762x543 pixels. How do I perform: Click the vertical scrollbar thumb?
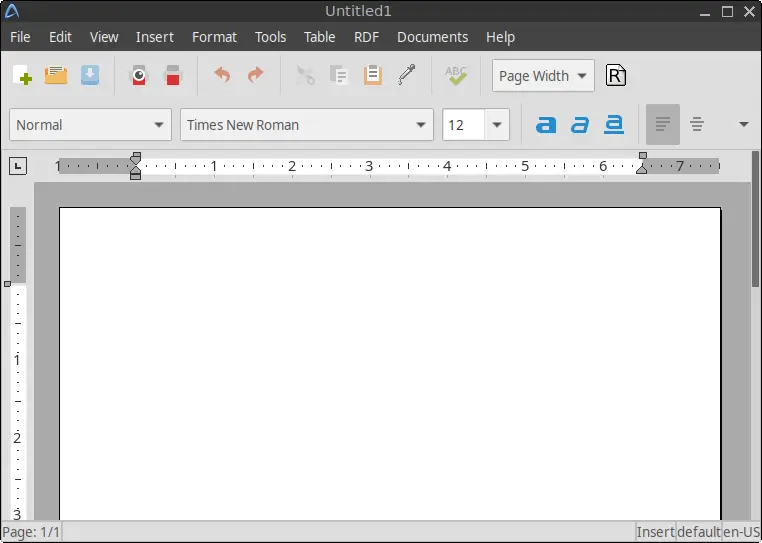(755, 219)
